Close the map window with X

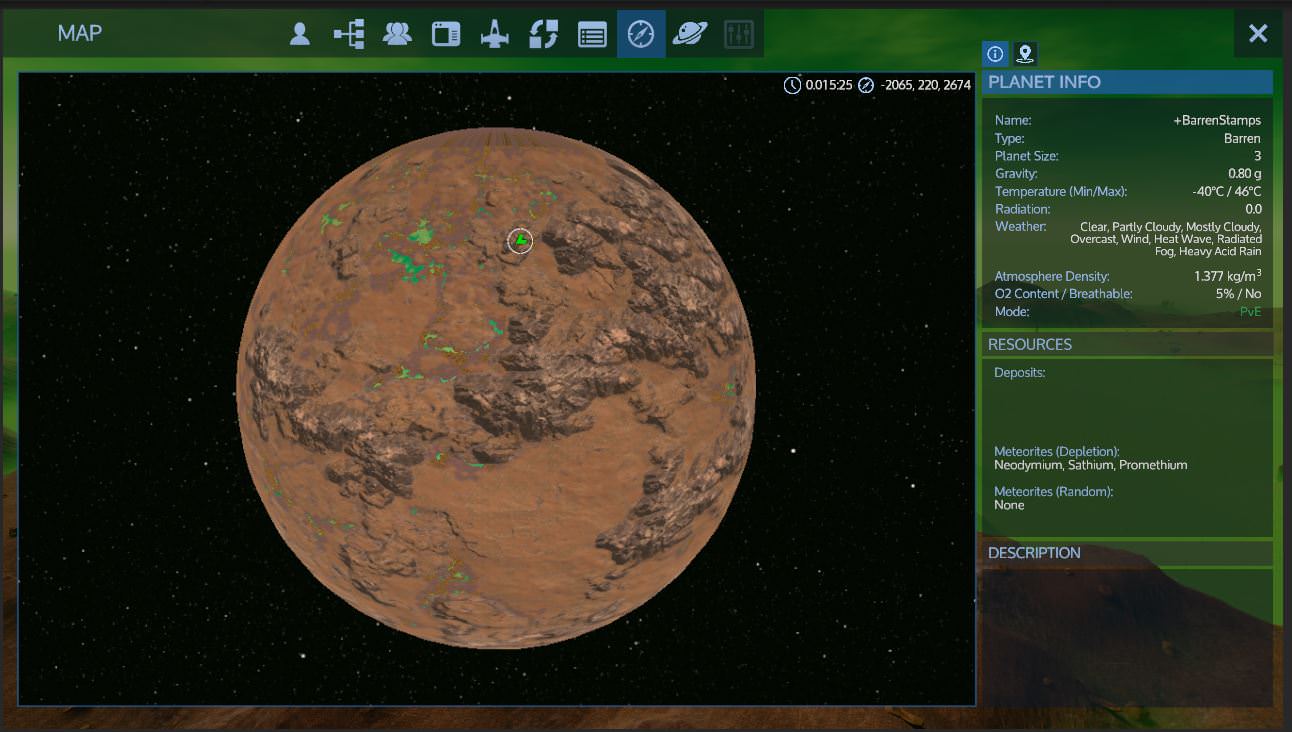click(x=1258, y=34)
